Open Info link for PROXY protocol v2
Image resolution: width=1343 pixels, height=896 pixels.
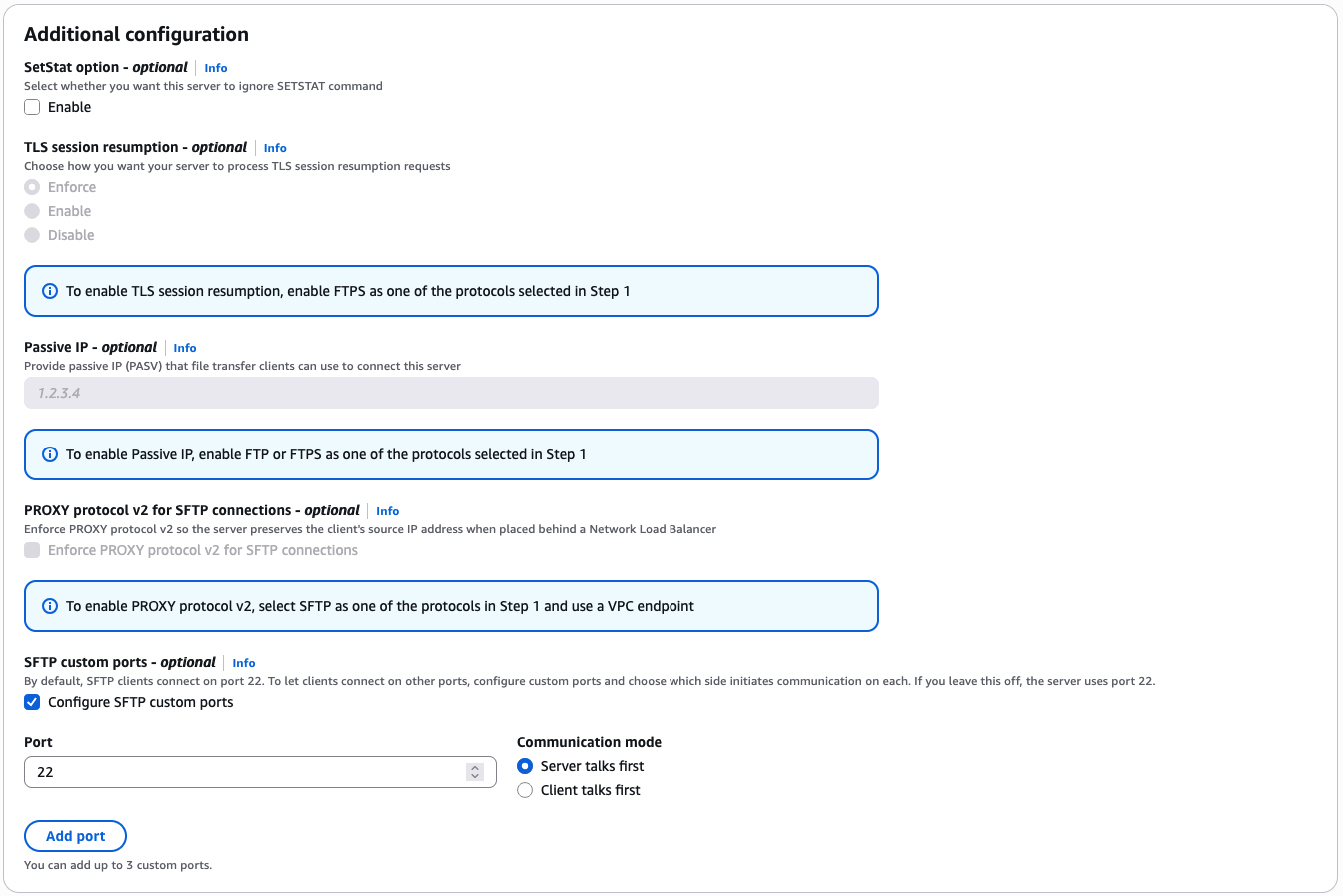(388, 511)
